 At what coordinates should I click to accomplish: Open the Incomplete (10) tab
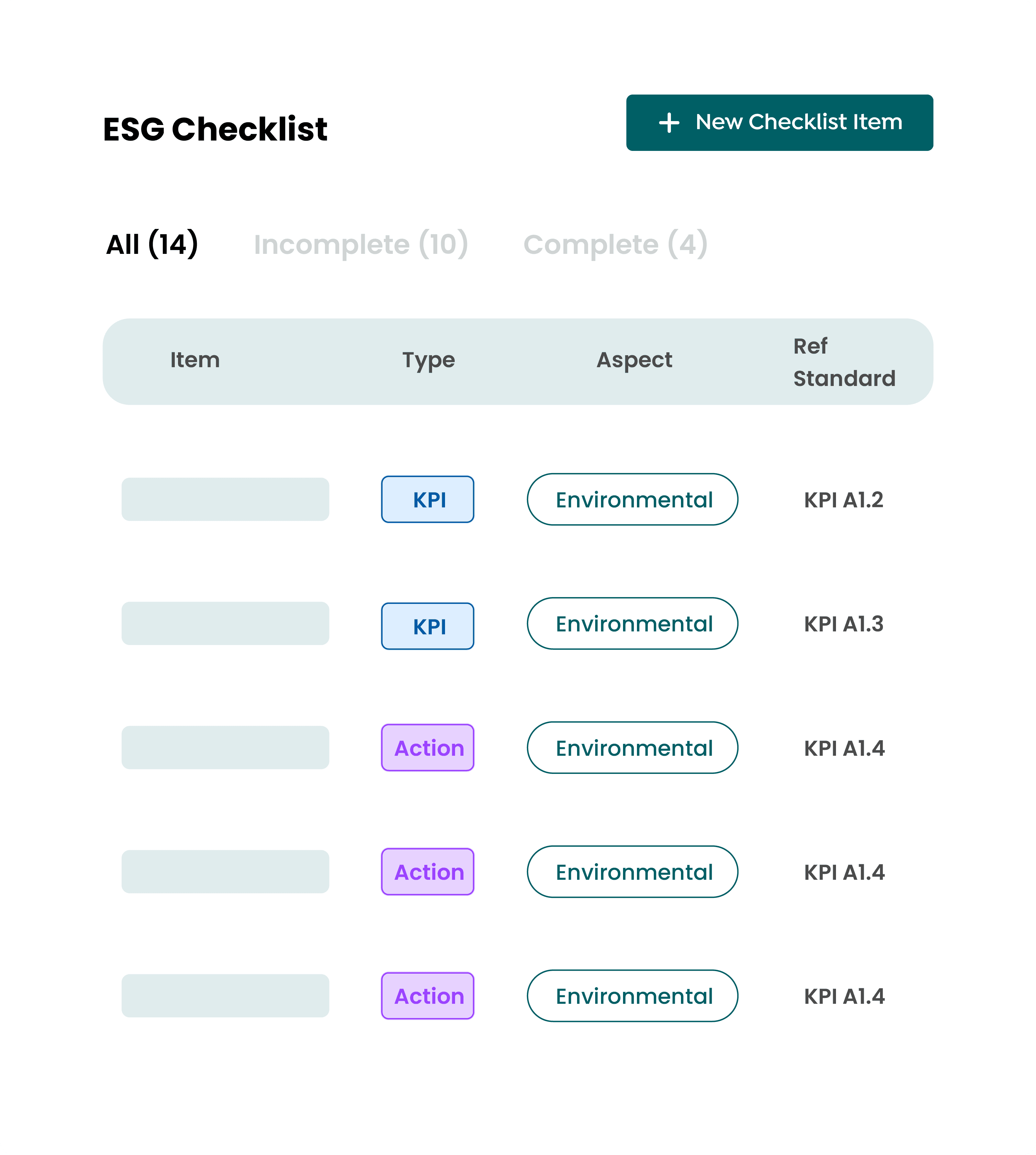[x=361, y=244]
